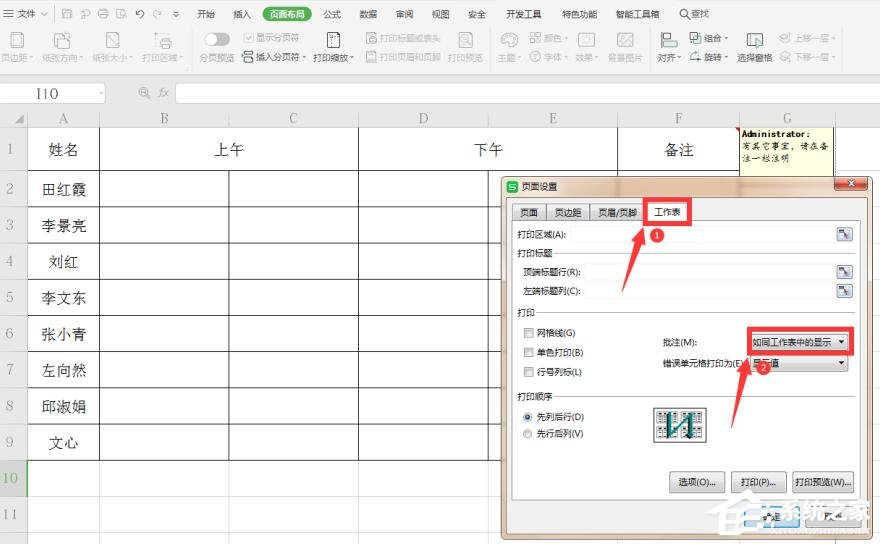880x544 pixels.
Task: Click the print area range selector icon
Action: pos(845,234)
